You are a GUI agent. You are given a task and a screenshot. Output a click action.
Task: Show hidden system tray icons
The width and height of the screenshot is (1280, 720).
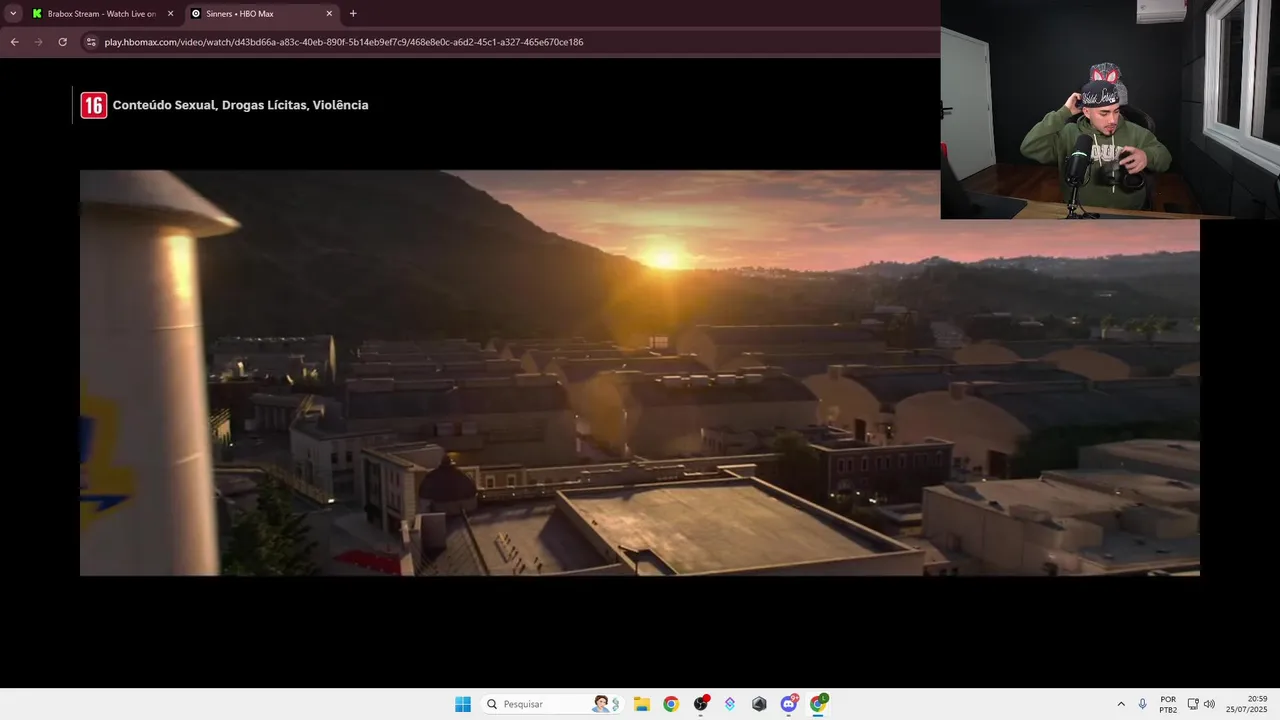(1121, 704)
